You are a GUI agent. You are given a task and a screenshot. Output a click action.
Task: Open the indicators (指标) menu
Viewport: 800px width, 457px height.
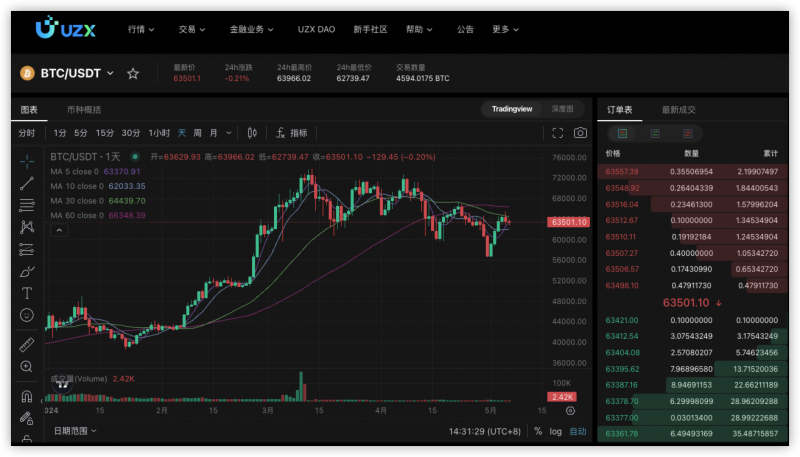tap(291, 133)
